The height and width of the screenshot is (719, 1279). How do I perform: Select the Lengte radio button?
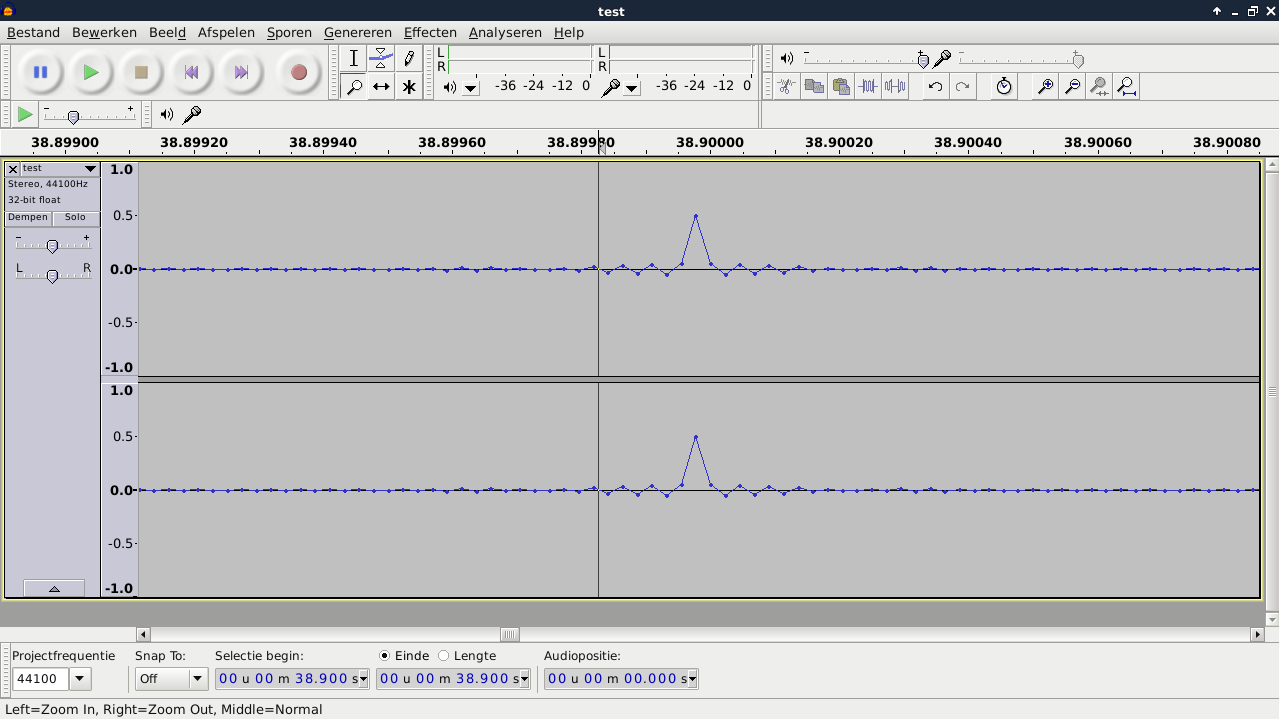pyautogui.click(x=444, y=656)
